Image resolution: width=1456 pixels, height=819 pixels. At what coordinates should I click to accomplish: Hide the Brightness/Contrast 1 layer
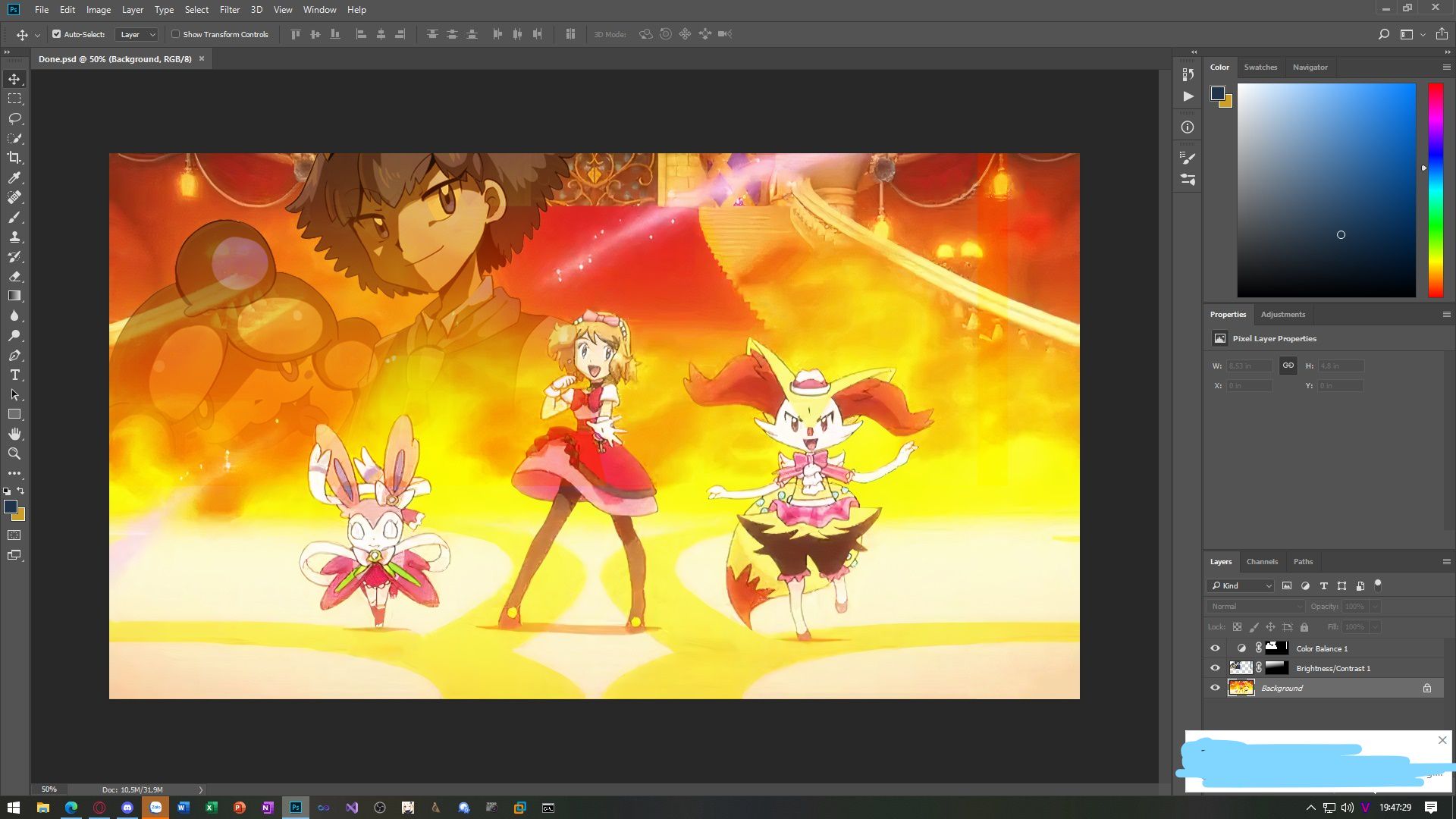coord(1215,668)
